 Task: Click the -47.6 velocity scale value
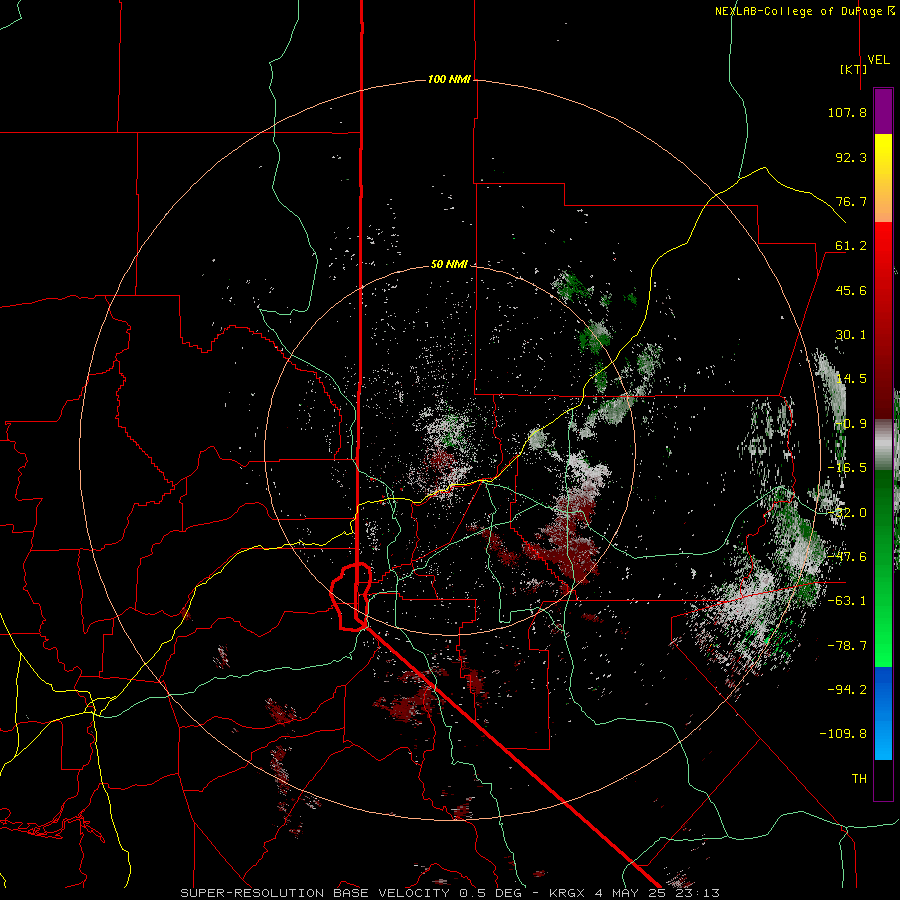click(847, 557)
